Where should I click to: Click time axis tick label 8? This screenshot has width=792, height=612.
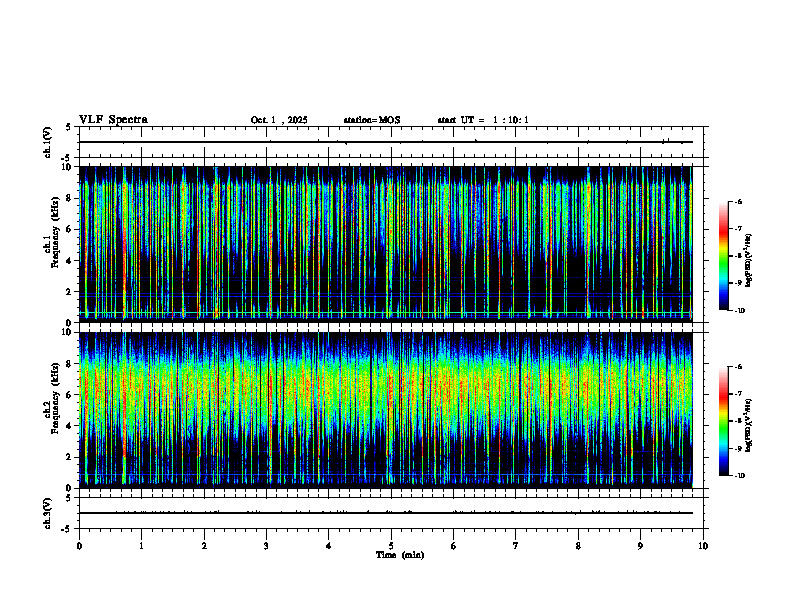pyautogui.click(x=578, y=546)
